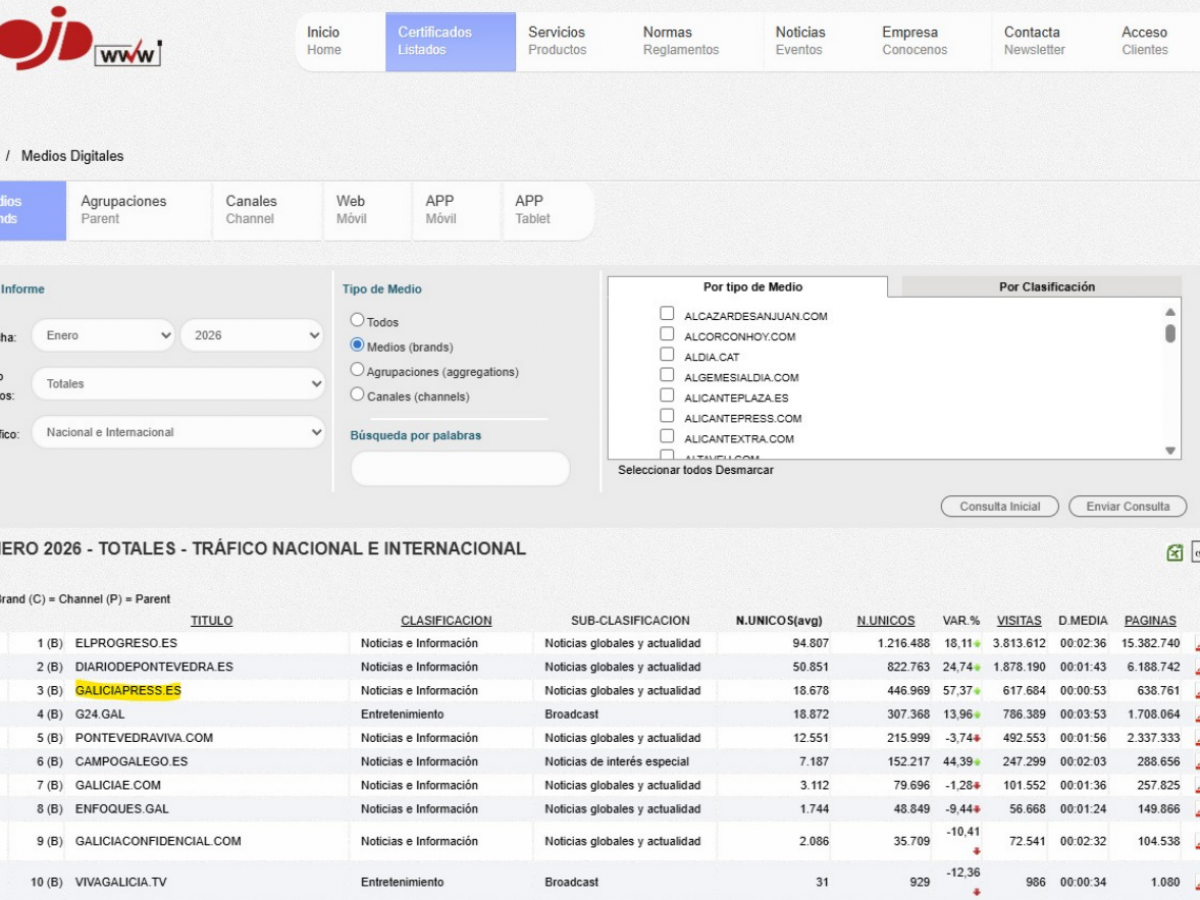
Task: Open the Nacional e Internacional dropdown
Action: click(x=178, y=433)
